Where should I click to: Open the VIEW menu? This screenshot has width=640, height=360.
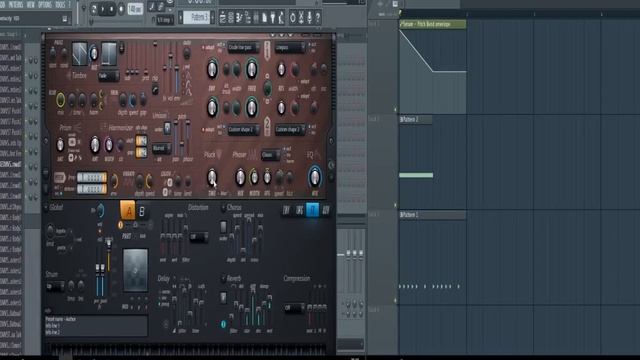(x=31, y=4)
